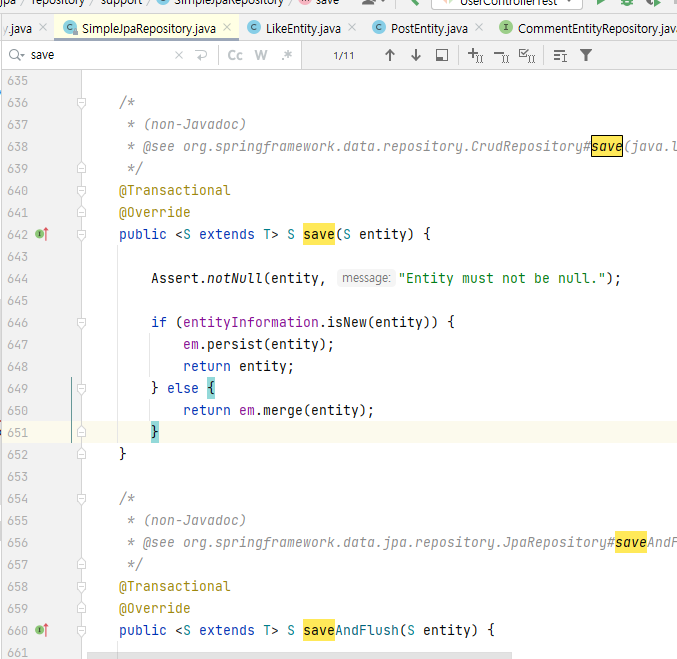Click fold end marker at line 651

81,432
